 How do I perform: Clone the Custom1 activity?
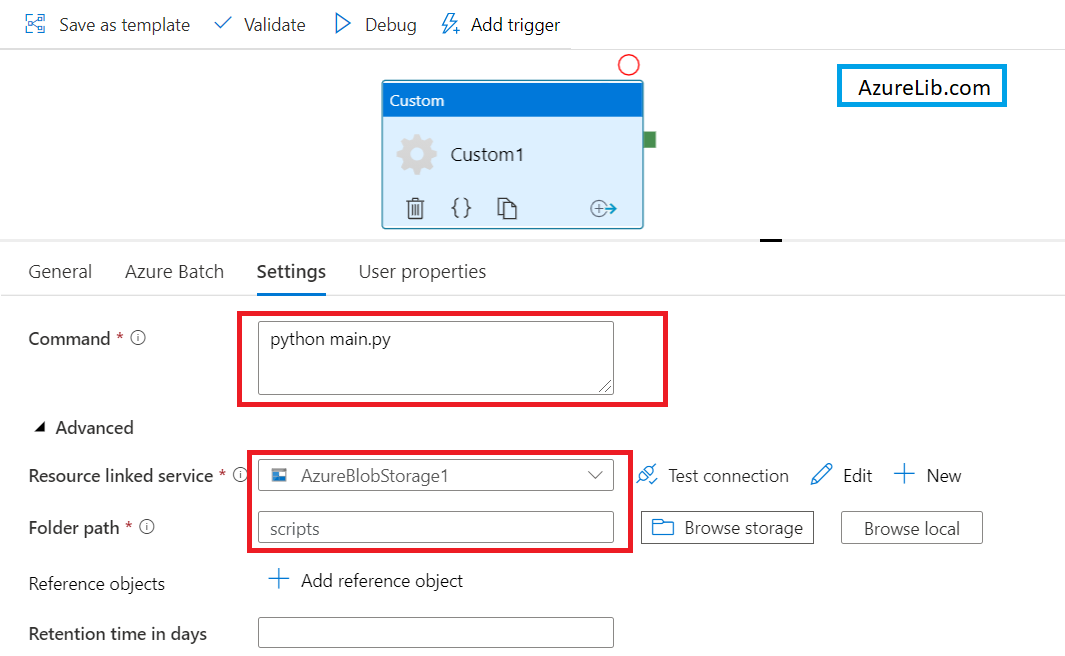(x=507, y=208)
